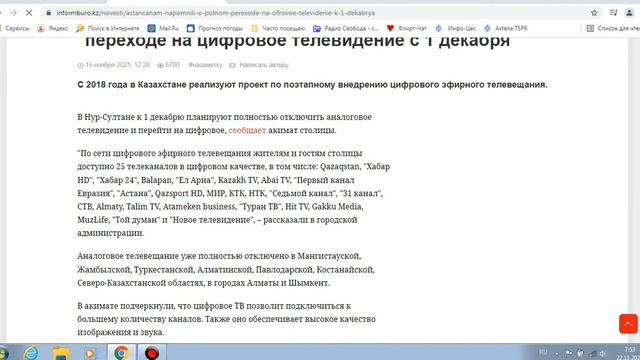The width and height of the screenshot is (640, 360).
Task: Click the address bar URL
Action: (216, 13)
